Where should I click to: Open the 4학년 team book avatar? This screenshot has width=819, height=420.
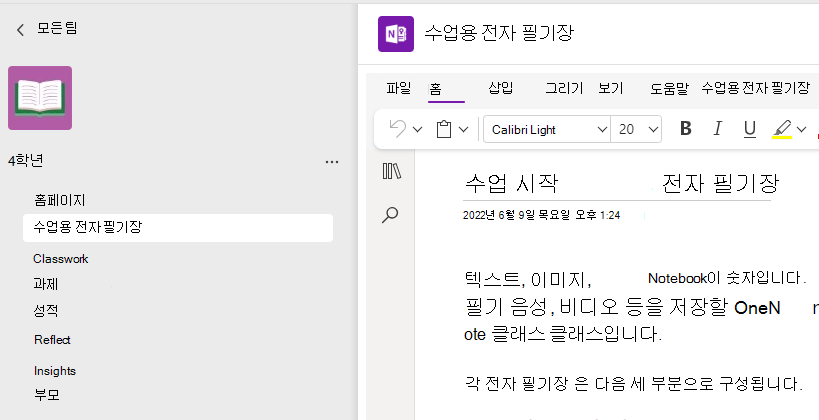40,98
